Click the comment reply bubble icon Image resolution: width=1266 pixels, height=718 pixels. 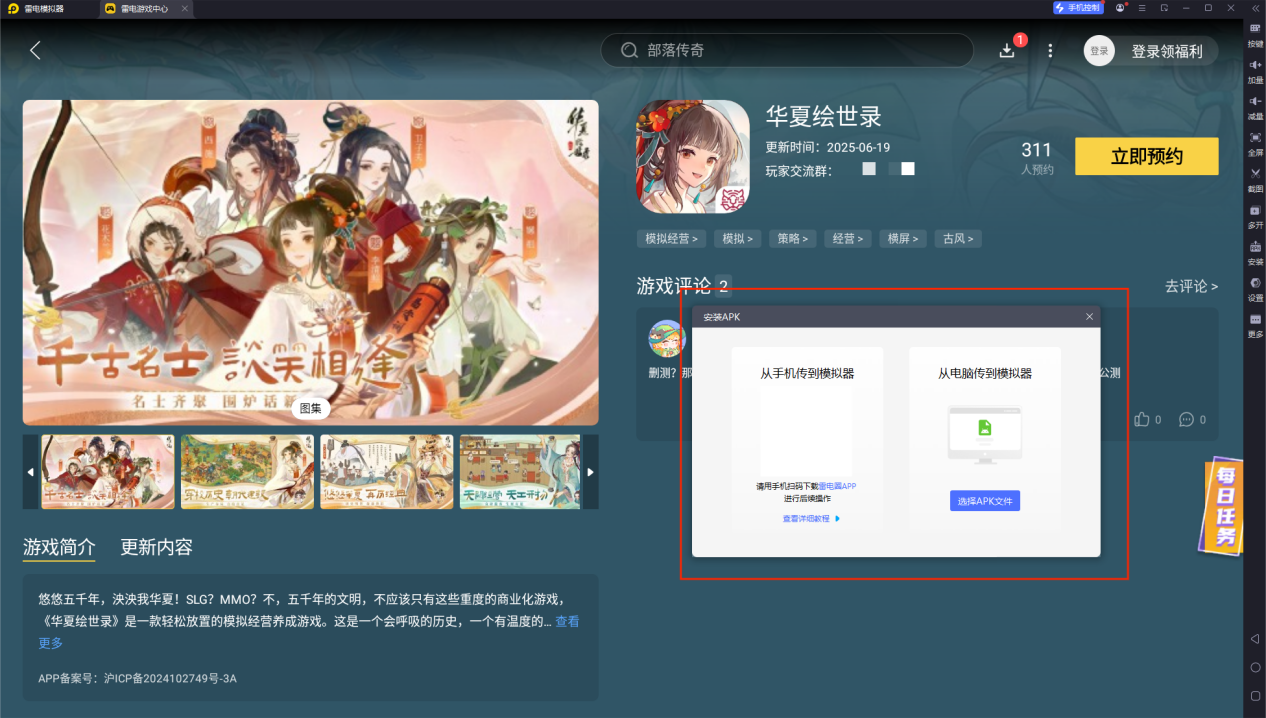coord(1187,419)
